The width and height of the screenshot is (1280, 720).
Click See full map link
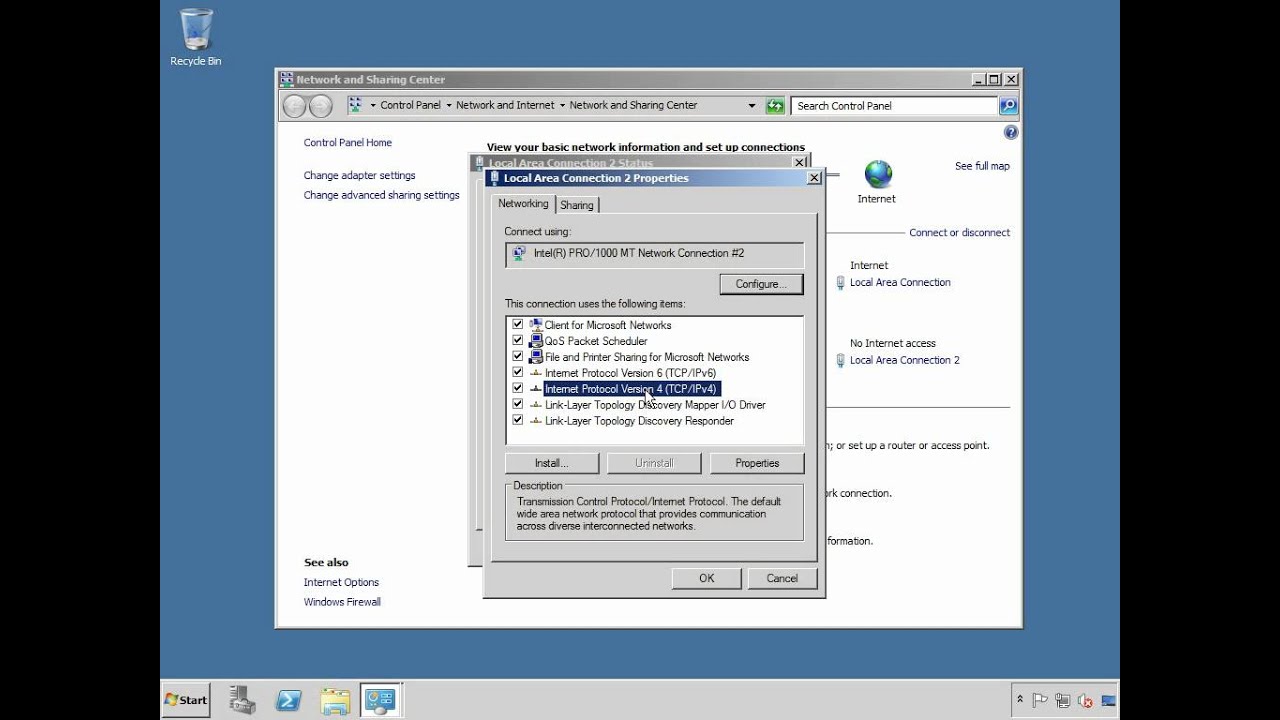982,166
